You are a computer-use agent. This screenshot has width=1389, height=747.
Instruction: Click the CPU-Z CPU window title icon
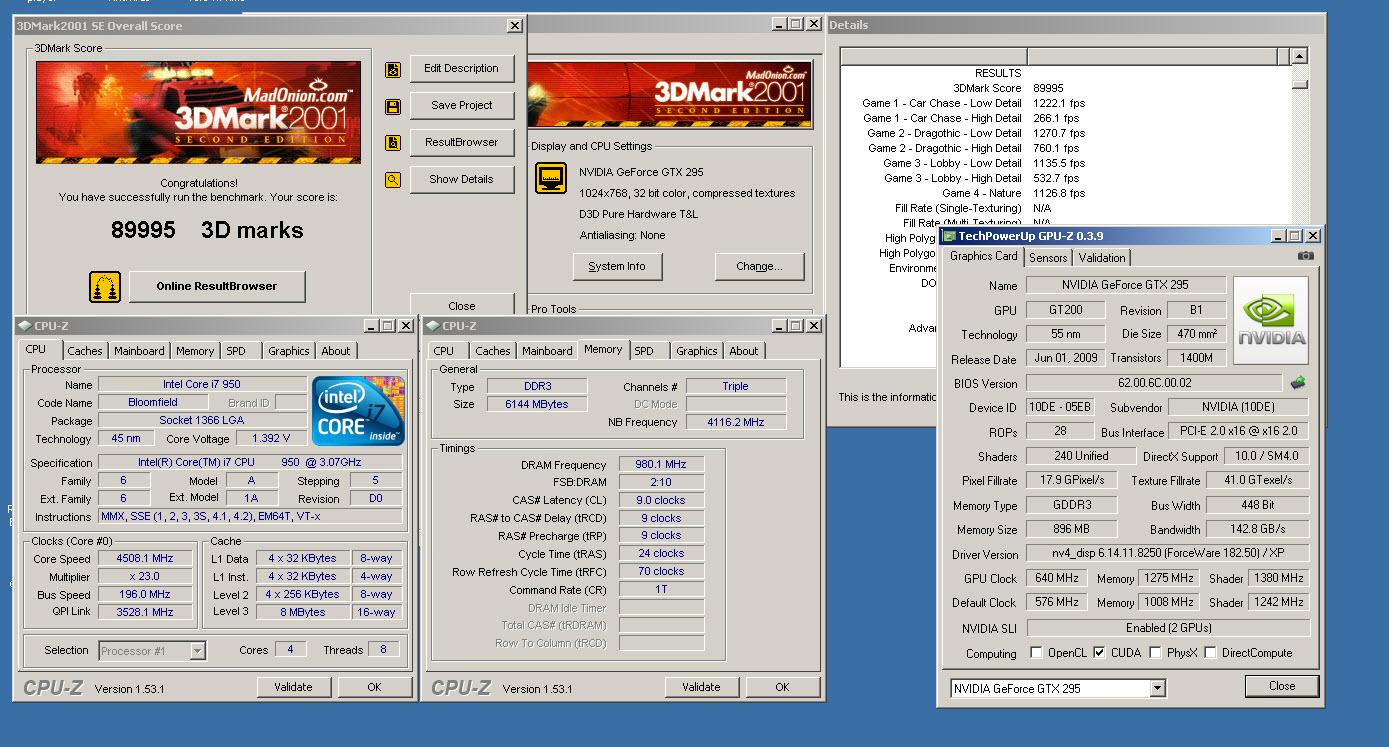click(25, 326)
